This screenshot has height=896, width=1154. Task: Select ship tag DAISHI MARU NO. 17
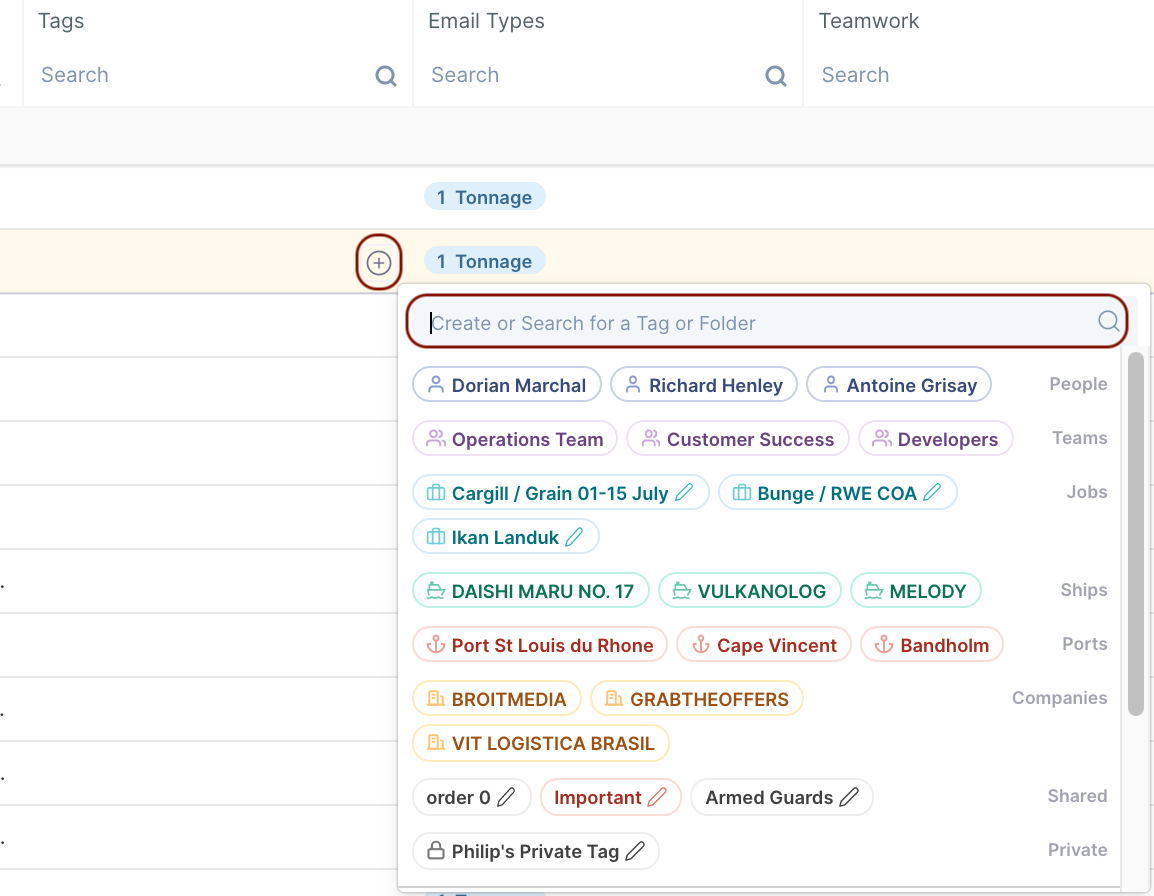point(531,591)
